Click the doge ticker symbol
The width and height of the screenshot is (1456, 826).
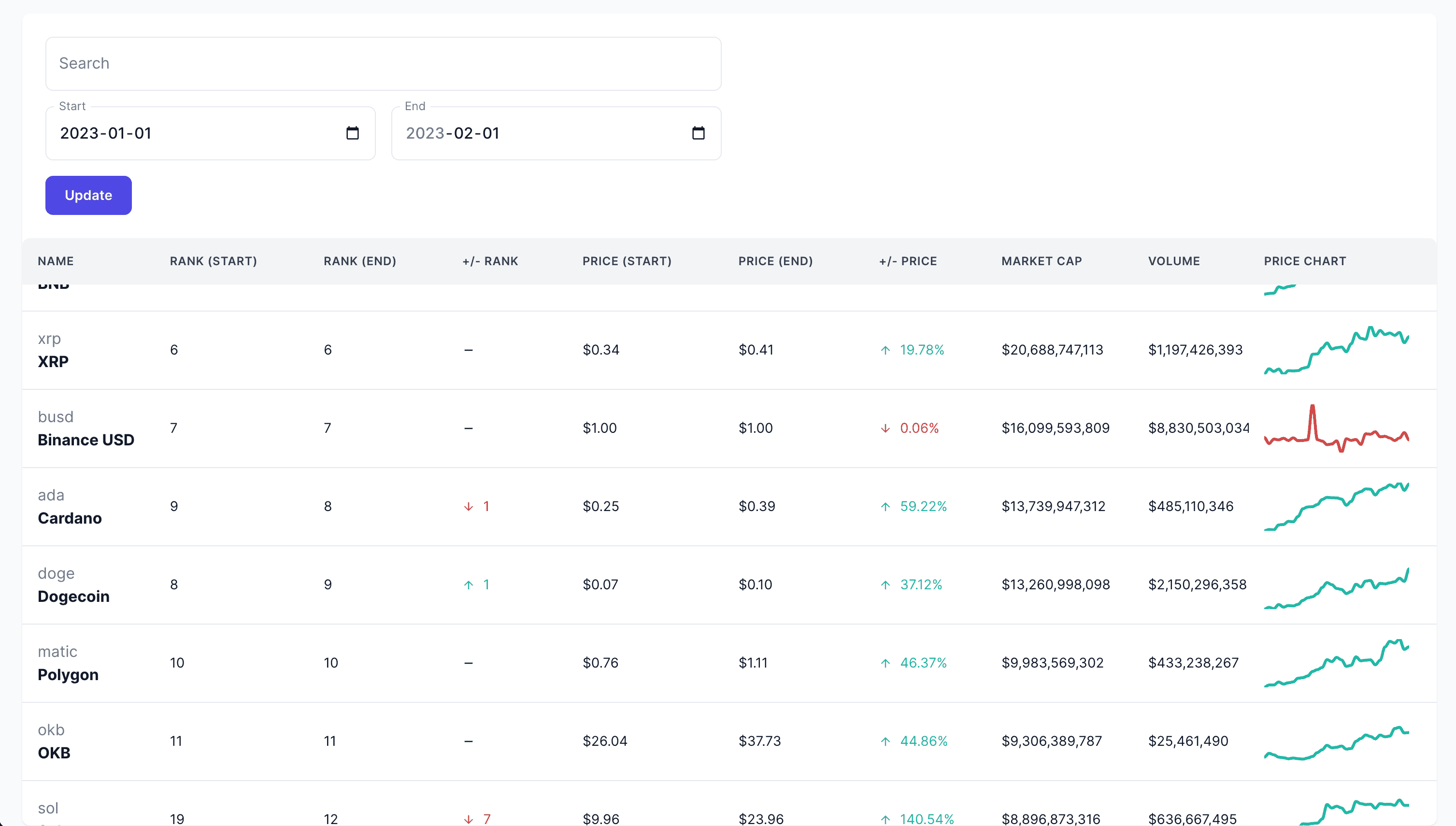click(x=56, y=573)
